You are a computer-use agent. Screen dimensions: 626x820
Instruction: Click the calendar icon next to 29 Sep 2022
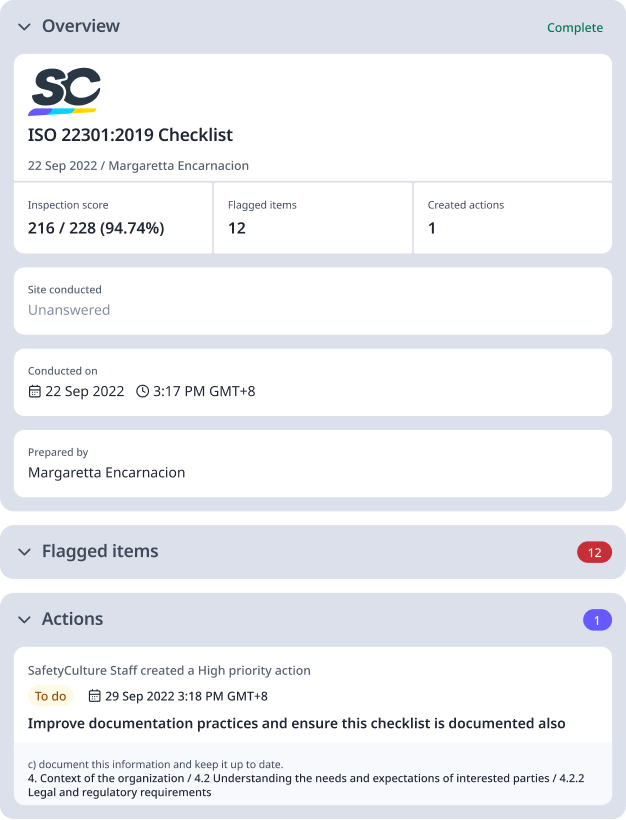pos(94,696)
